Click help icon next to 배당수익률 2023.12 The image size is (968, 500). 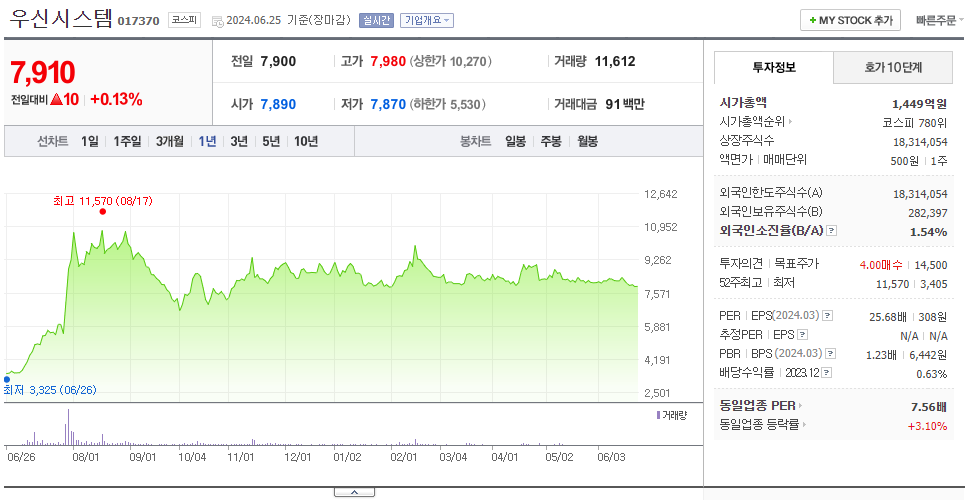tap(827, 373)
